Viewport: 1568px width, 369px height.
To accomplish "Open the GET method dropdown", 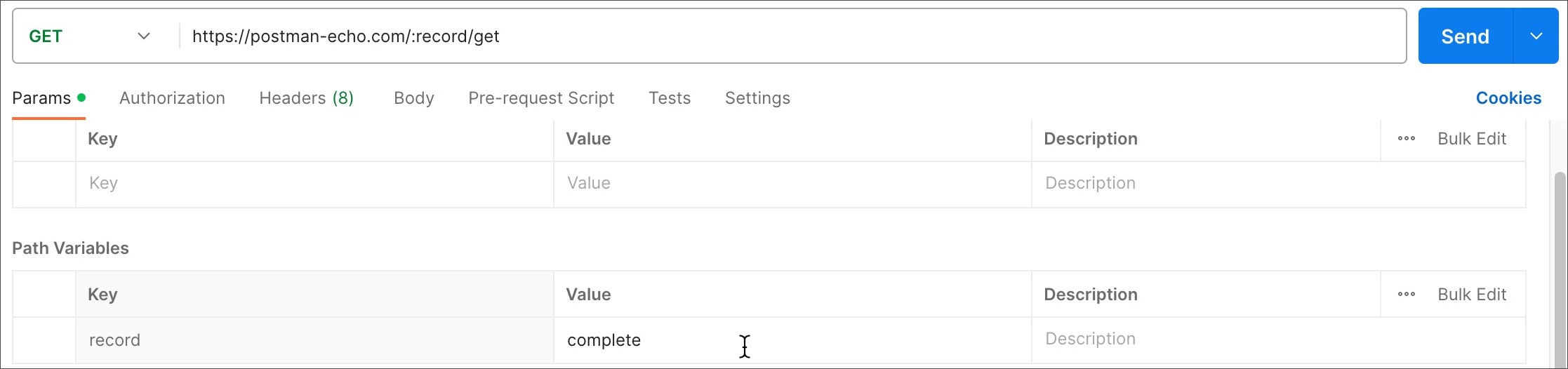I will pos(90,36).
